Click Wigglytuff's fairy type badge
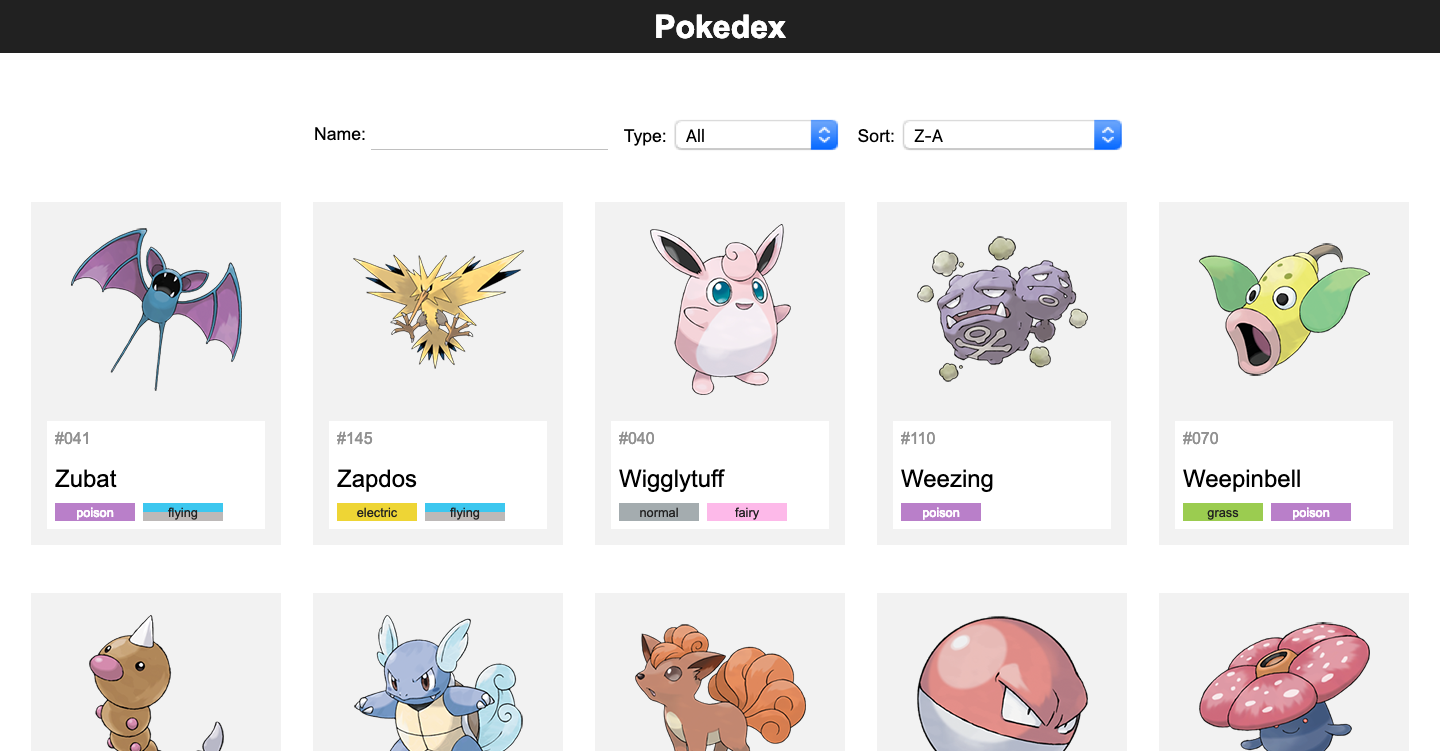The width and height of the screenshot is (1440, 751). (747, 512)
